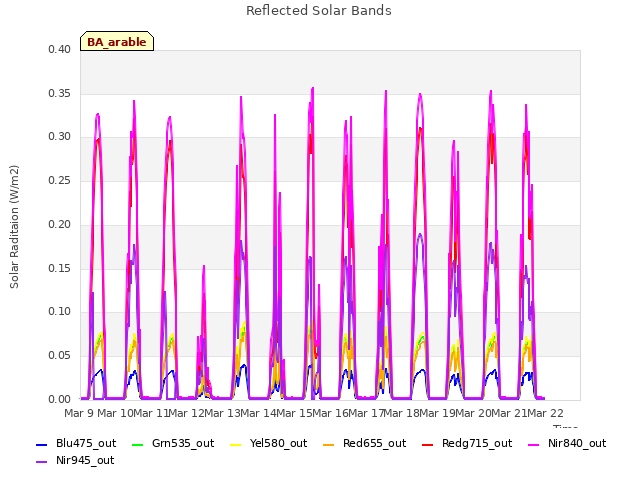Viewport: 640px width, 480px height.
Task: Toggle the Nir840_out legend entry
Action: tap(567, 443)
